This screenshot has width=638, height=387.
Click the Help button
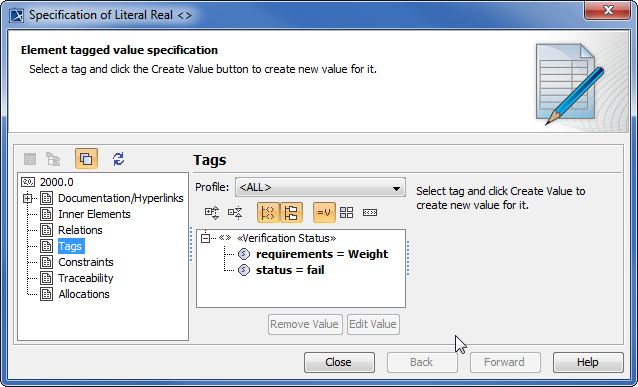(x=588, y=362)
